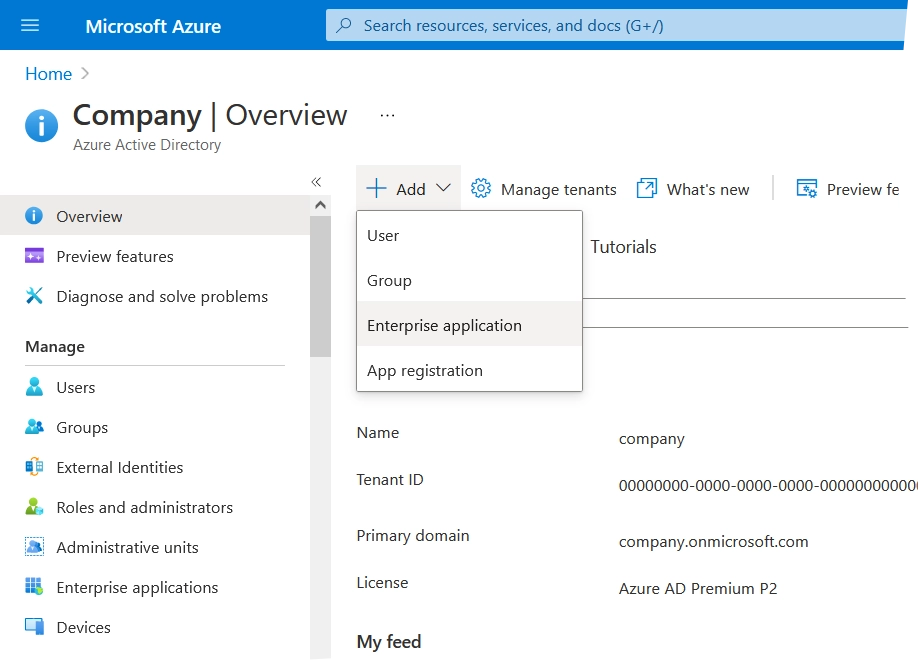Open the ellipsis more options menu
This screenshot has height=662, width=918.
point(387,115)
